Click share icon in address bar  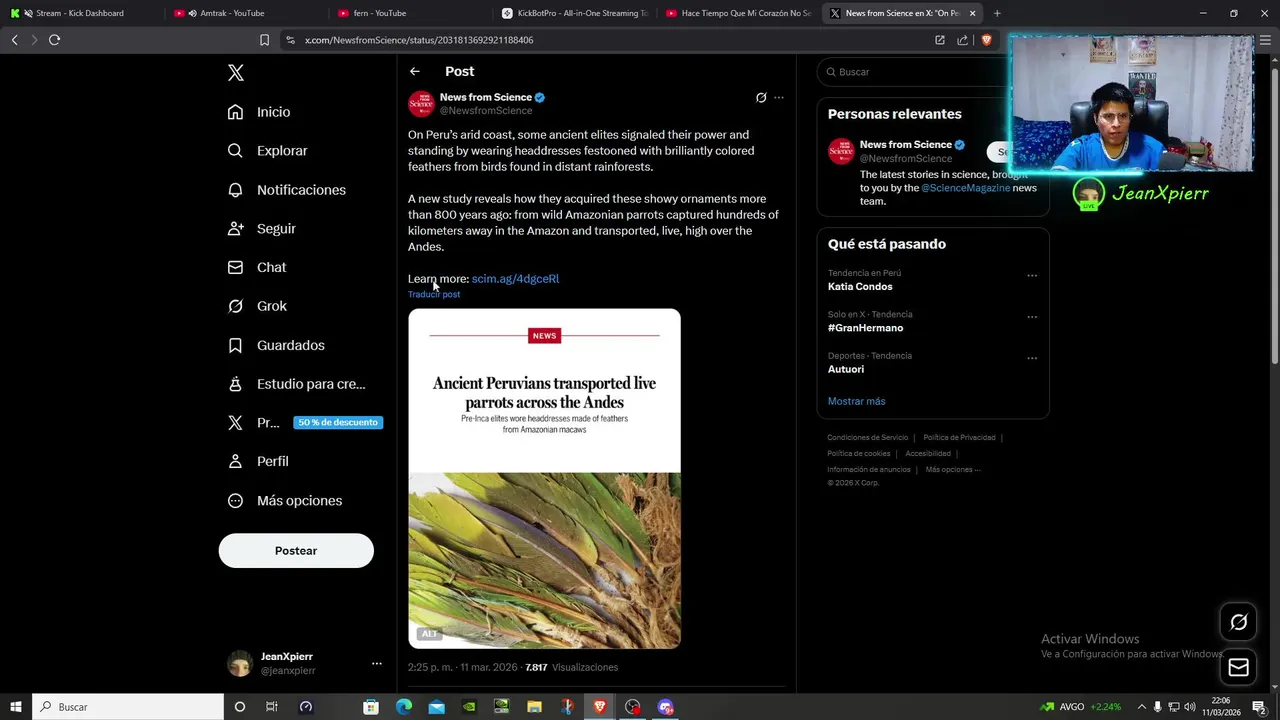pyautogui.click(x=962, y=40)
